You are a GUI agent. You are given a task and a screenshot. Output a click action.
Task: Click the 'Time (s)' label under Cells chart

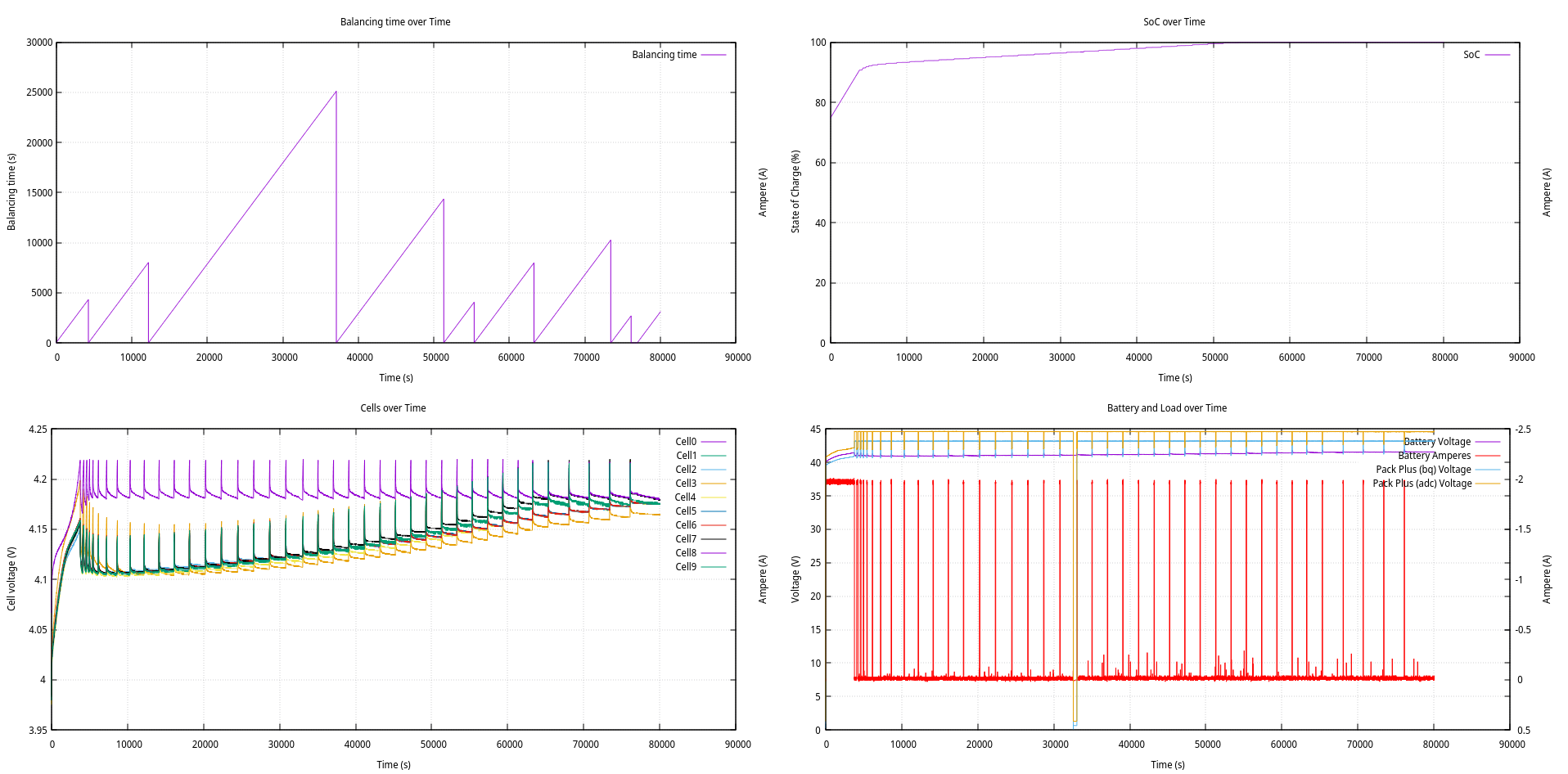click(x=394, y=765)
